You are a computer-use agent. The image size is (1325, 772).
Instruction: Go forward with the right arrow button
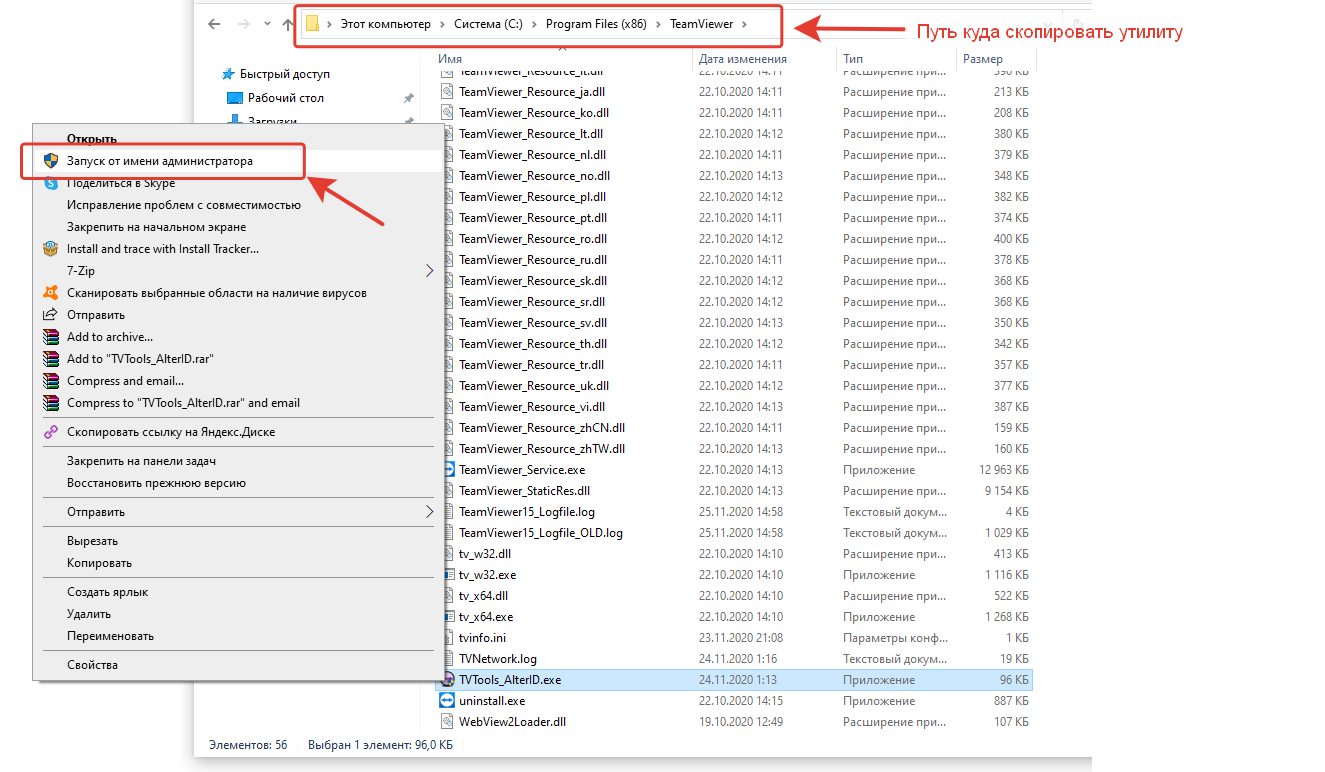(243, 23)
